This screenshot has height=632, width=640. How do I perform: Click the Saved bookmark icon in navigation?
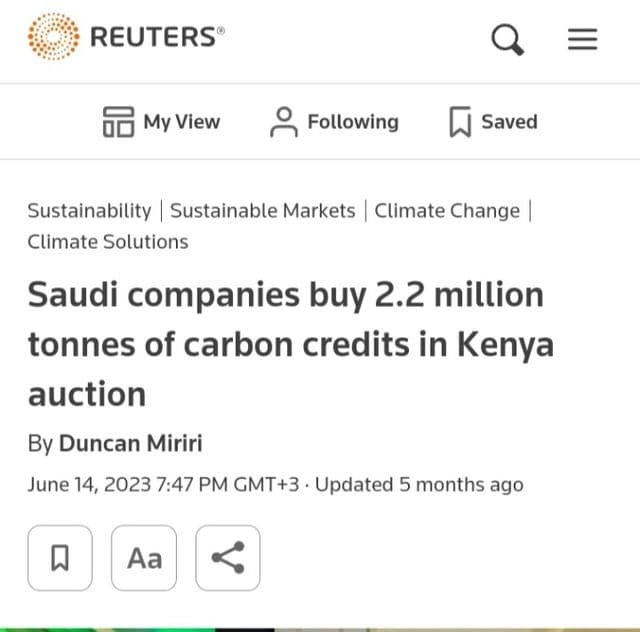tap(460, 122)
